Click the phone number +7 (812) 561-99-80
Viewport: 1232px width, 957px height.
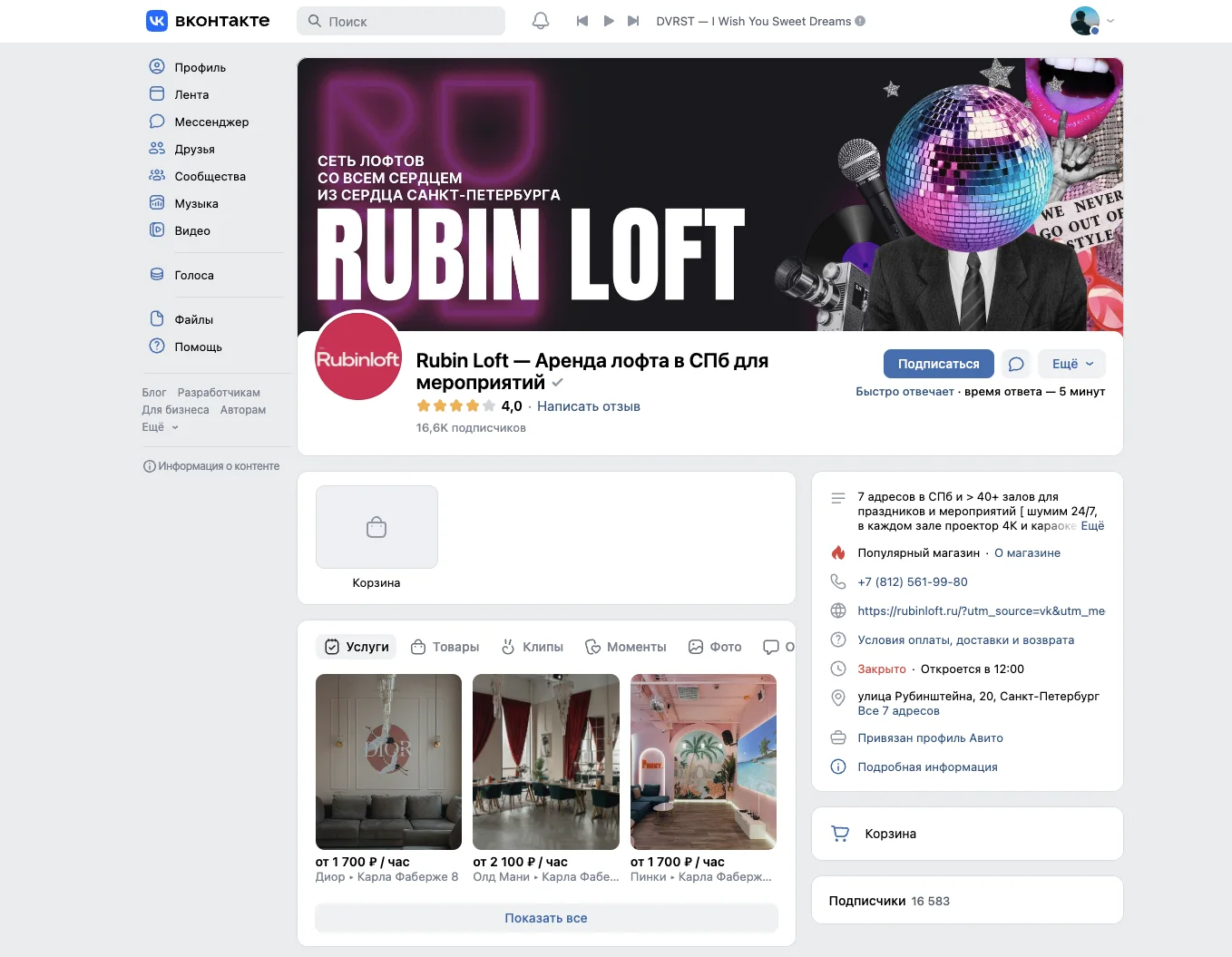pyautogui.click(x=913, y=582)
